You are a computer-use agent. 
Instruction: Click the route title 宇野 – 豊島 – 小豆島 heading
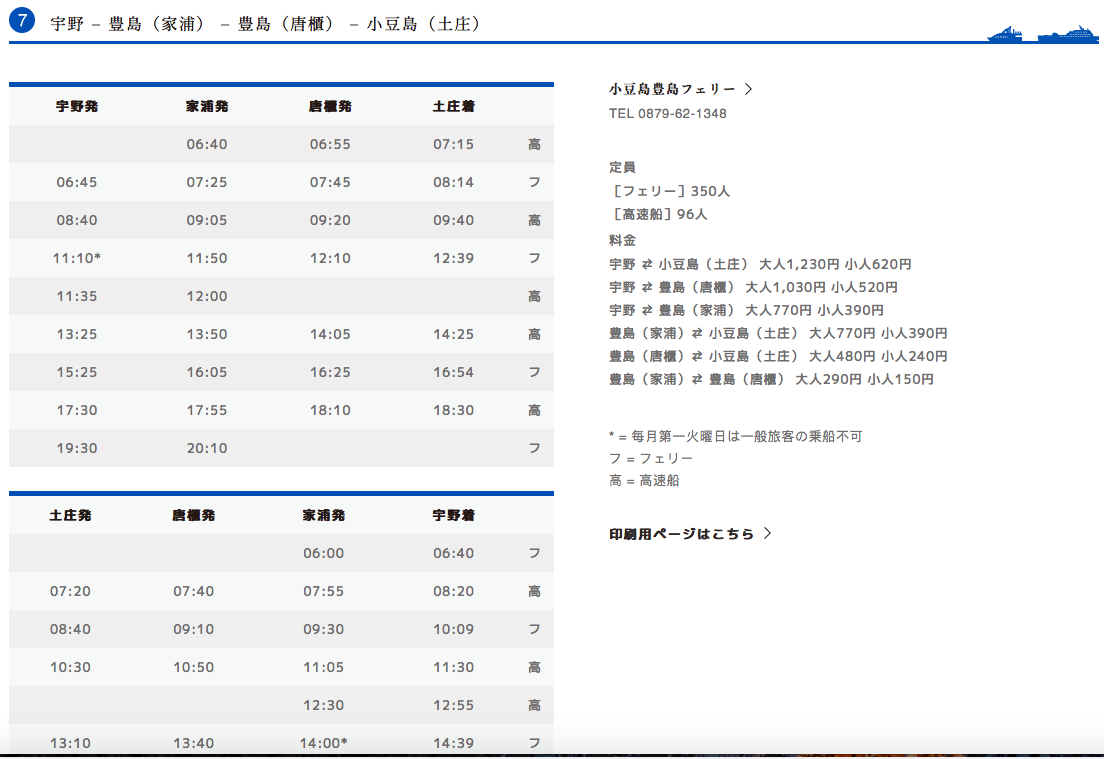266,23
